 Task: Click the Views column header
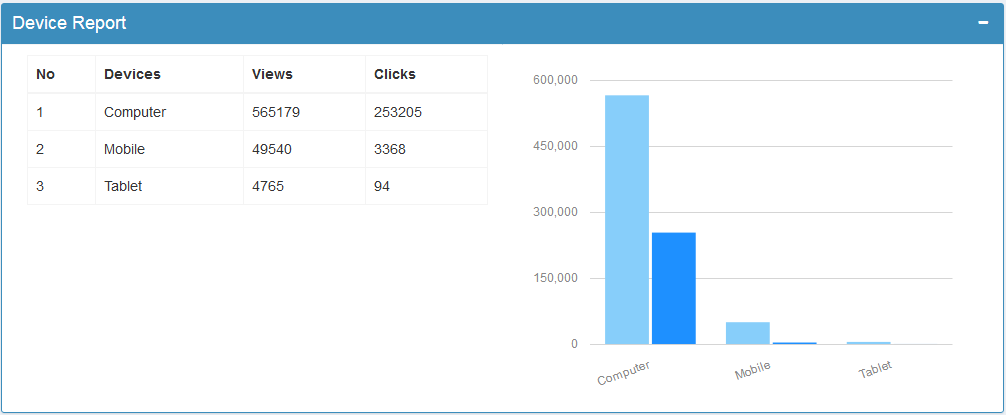pos(272,74)
